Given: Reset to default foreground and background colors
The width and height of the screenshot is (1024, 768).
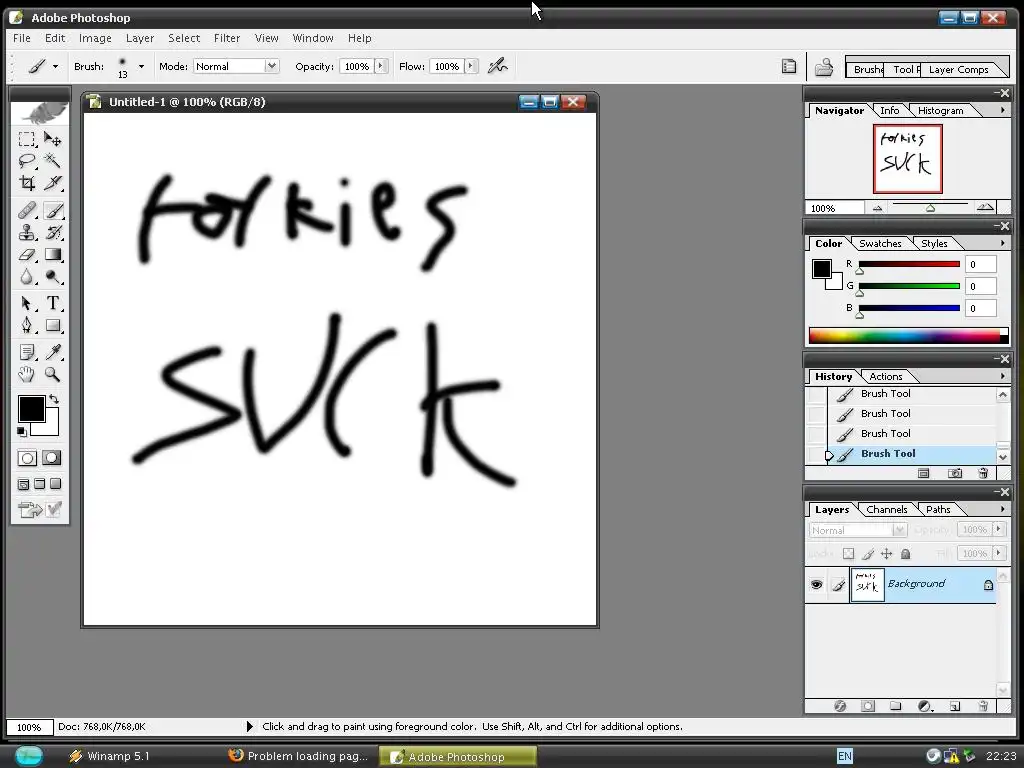Looking at the screenshot, I should [22, 431].
